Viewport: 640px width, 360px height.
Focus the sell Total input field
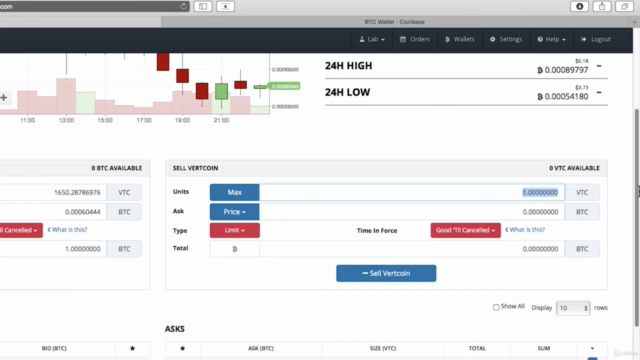point(411,249)
